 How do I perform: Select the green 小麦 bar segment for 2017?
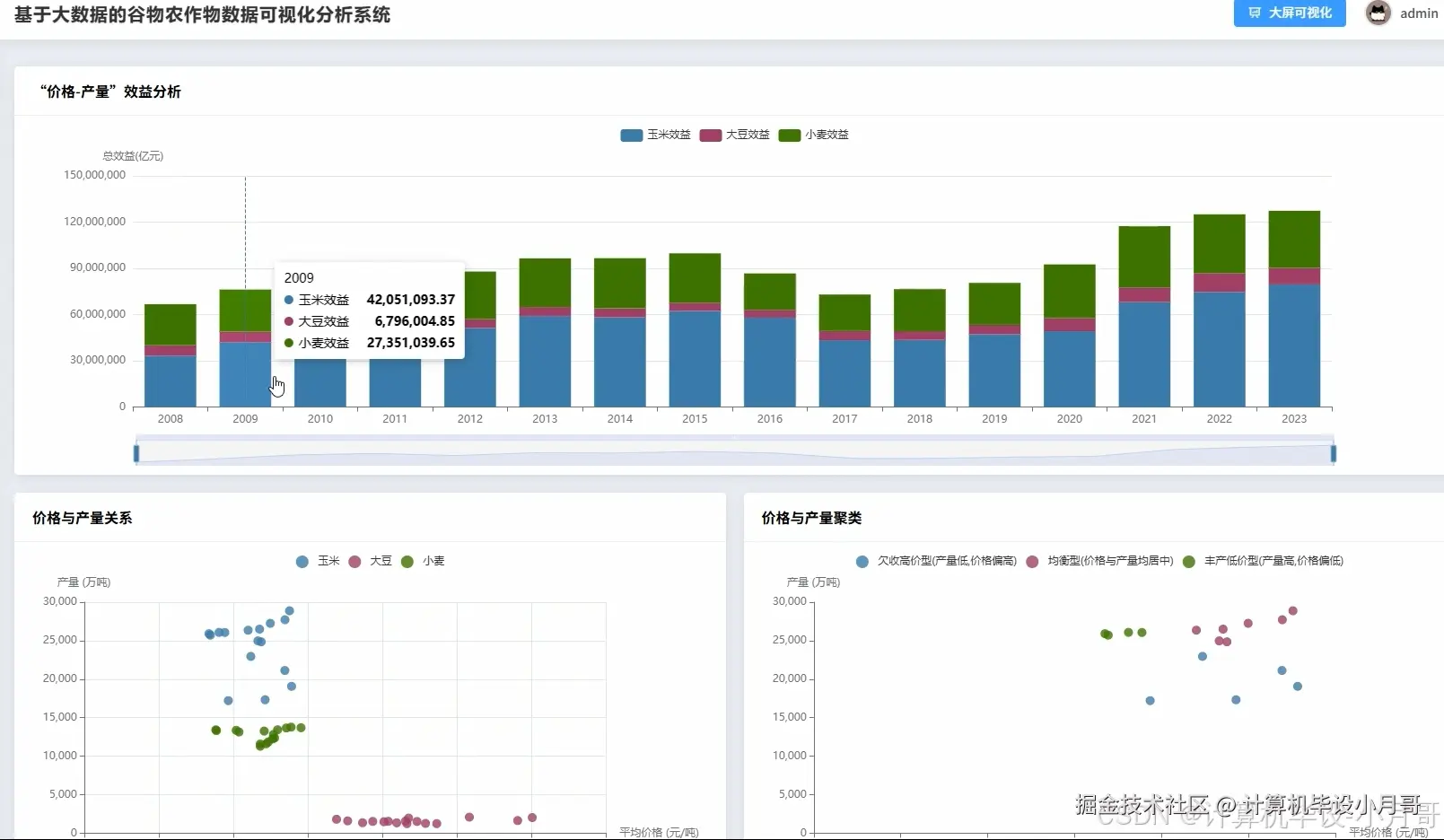coord(845,312)
